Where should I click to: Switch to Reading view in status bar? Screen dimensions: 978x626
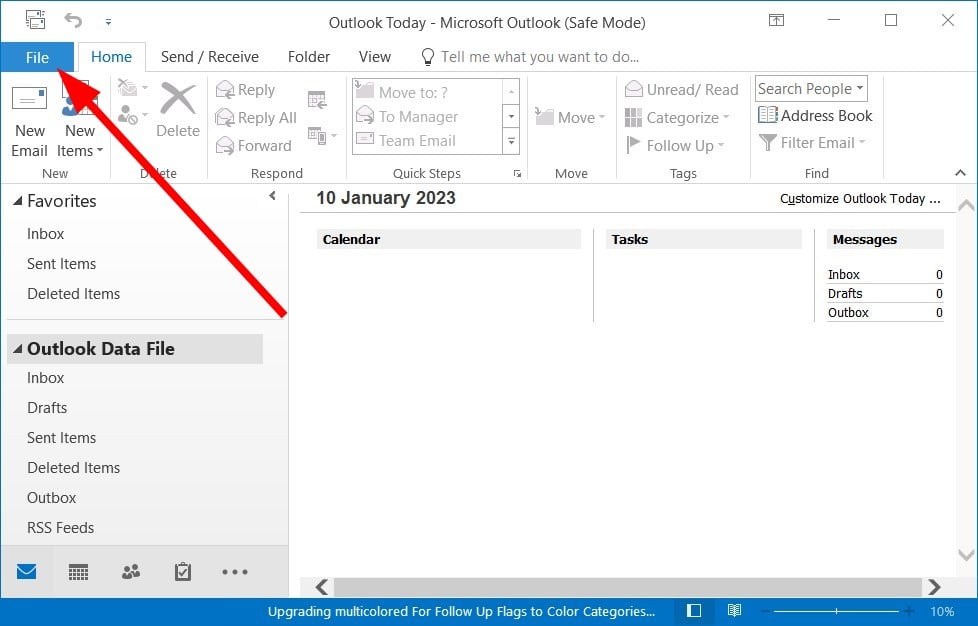(x=734, y=610)
